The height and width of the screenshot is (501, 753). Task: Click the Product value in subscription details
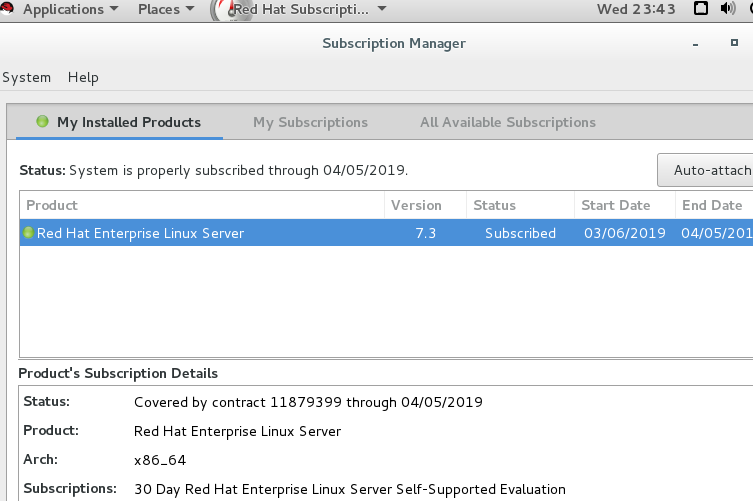click(x=237, y=431)
